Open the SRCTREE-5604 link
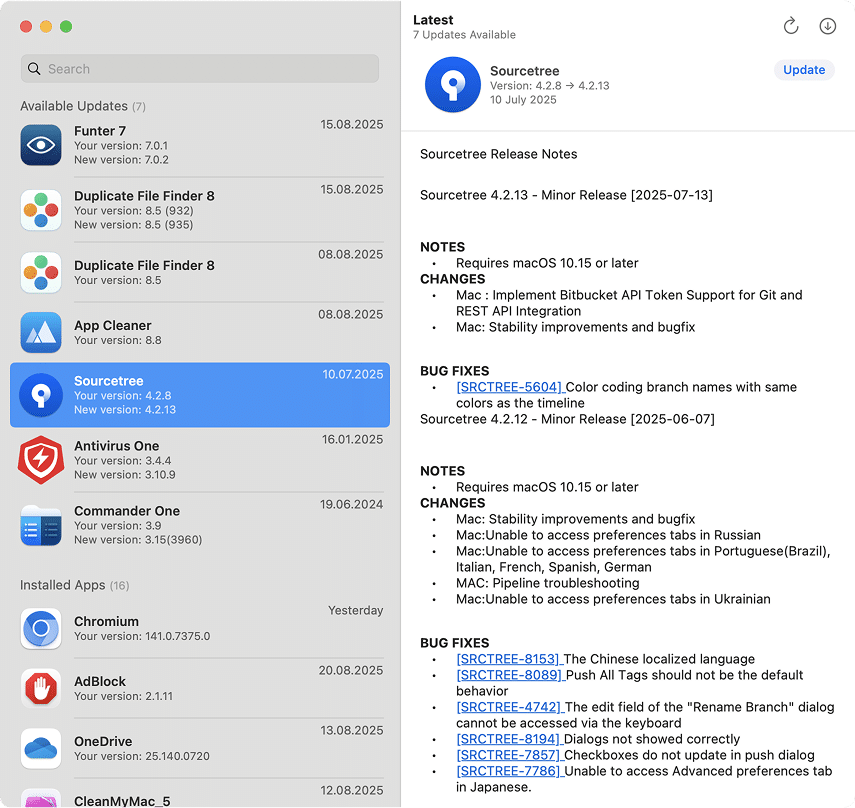The height and width of the screenshot is (808, 855). (x=509, y=387)
